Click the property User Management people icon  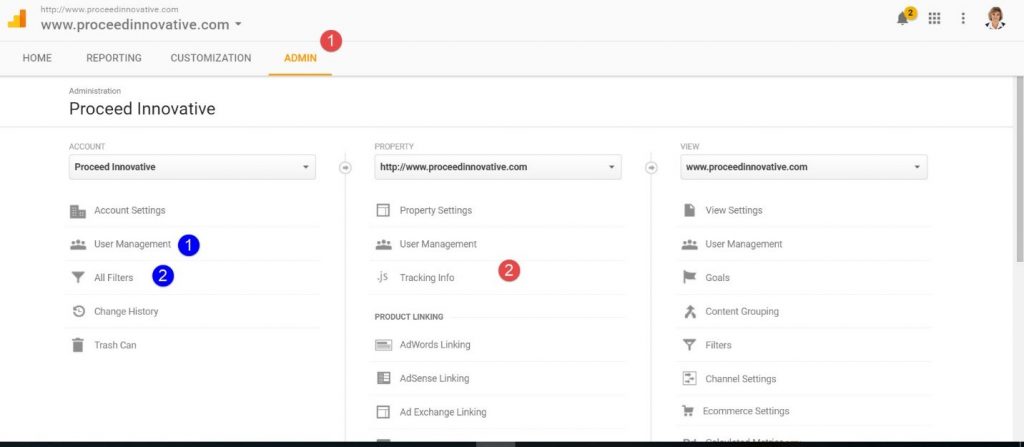click(x=383, y=244)
